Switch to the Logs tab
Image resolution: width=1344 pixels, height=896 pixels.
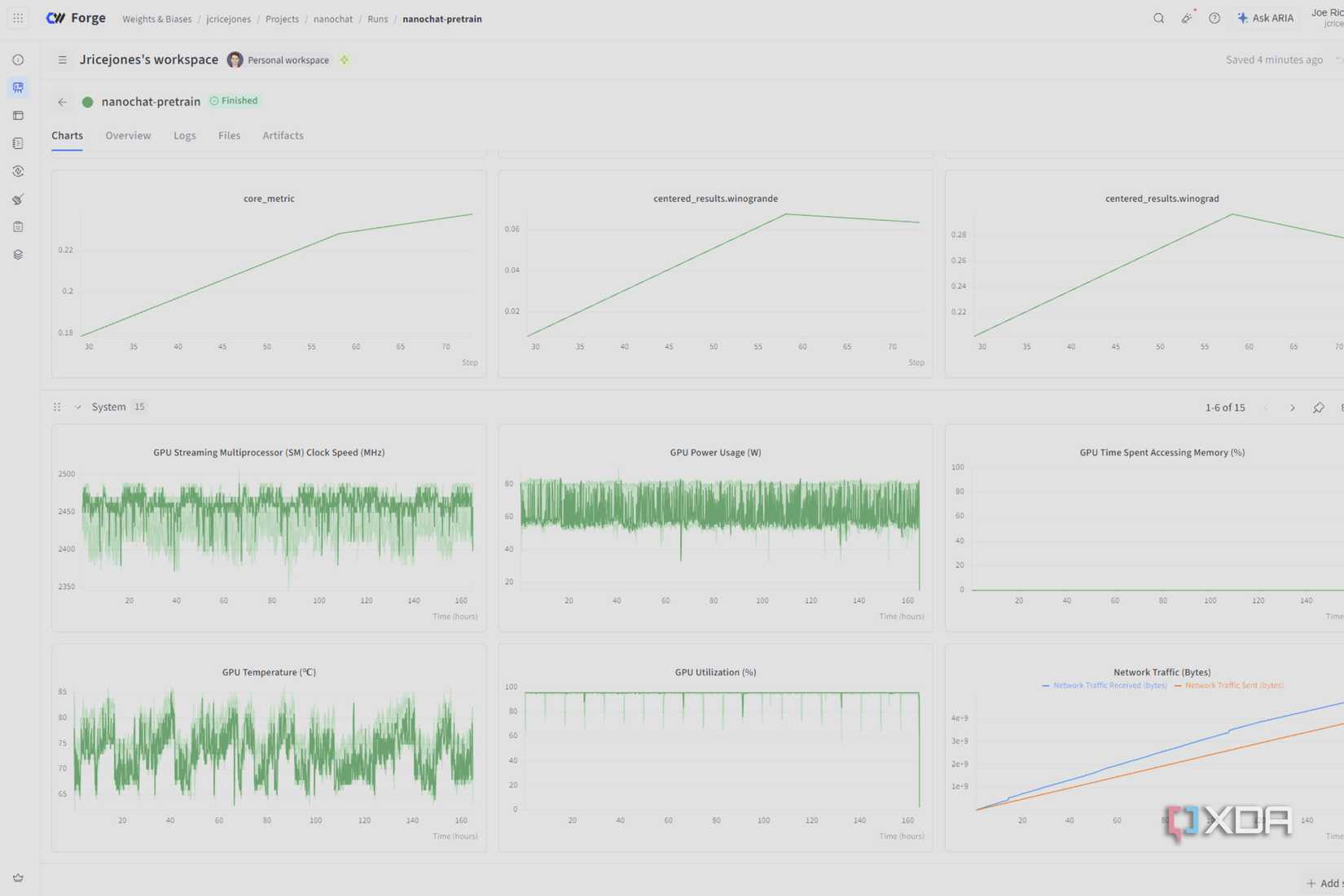pyautogui.click(x=184, y=135)
